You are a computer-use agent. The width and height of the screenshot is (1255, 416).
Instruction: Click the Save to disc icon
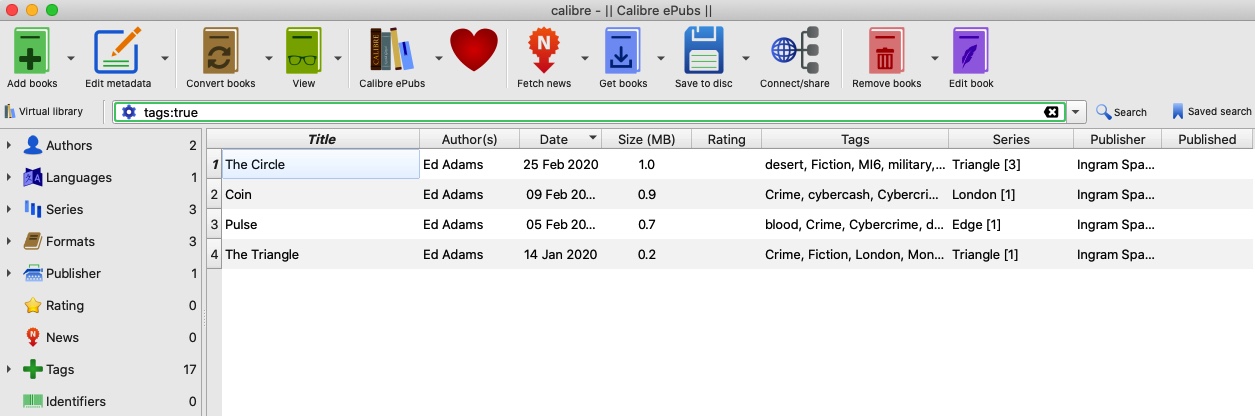coord(704,50)
